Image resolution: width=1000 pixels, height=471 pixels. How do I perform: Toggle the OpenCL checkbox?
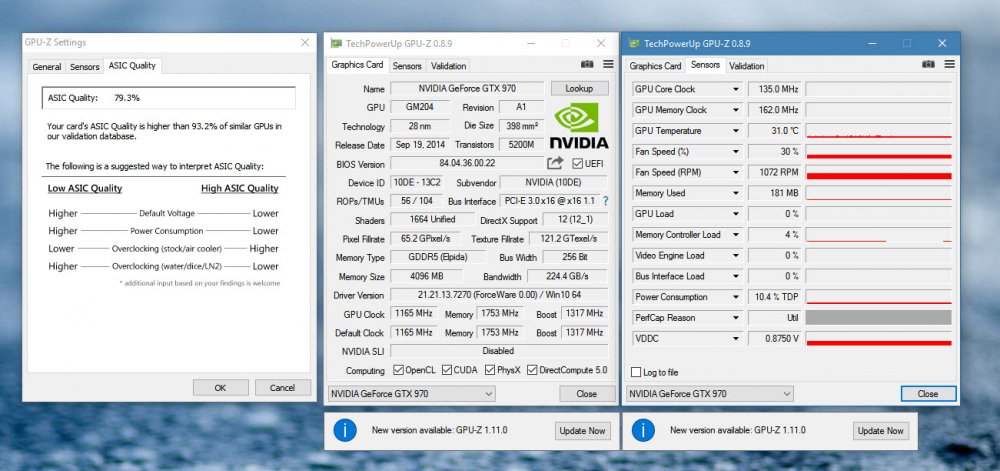click(399, 370)
